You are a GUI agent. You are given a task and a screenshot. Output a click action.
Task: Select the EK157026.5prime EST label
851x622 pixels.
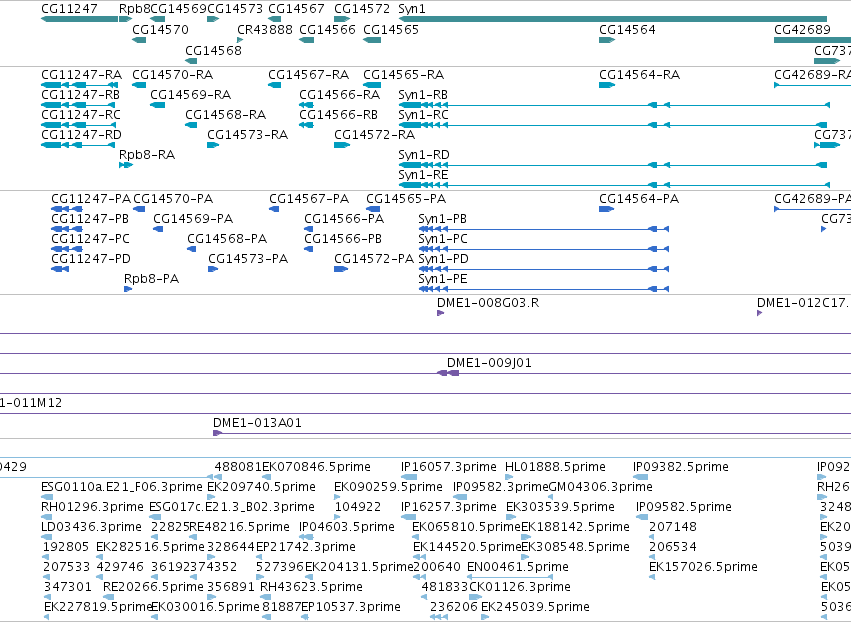[x=703, y=567]
